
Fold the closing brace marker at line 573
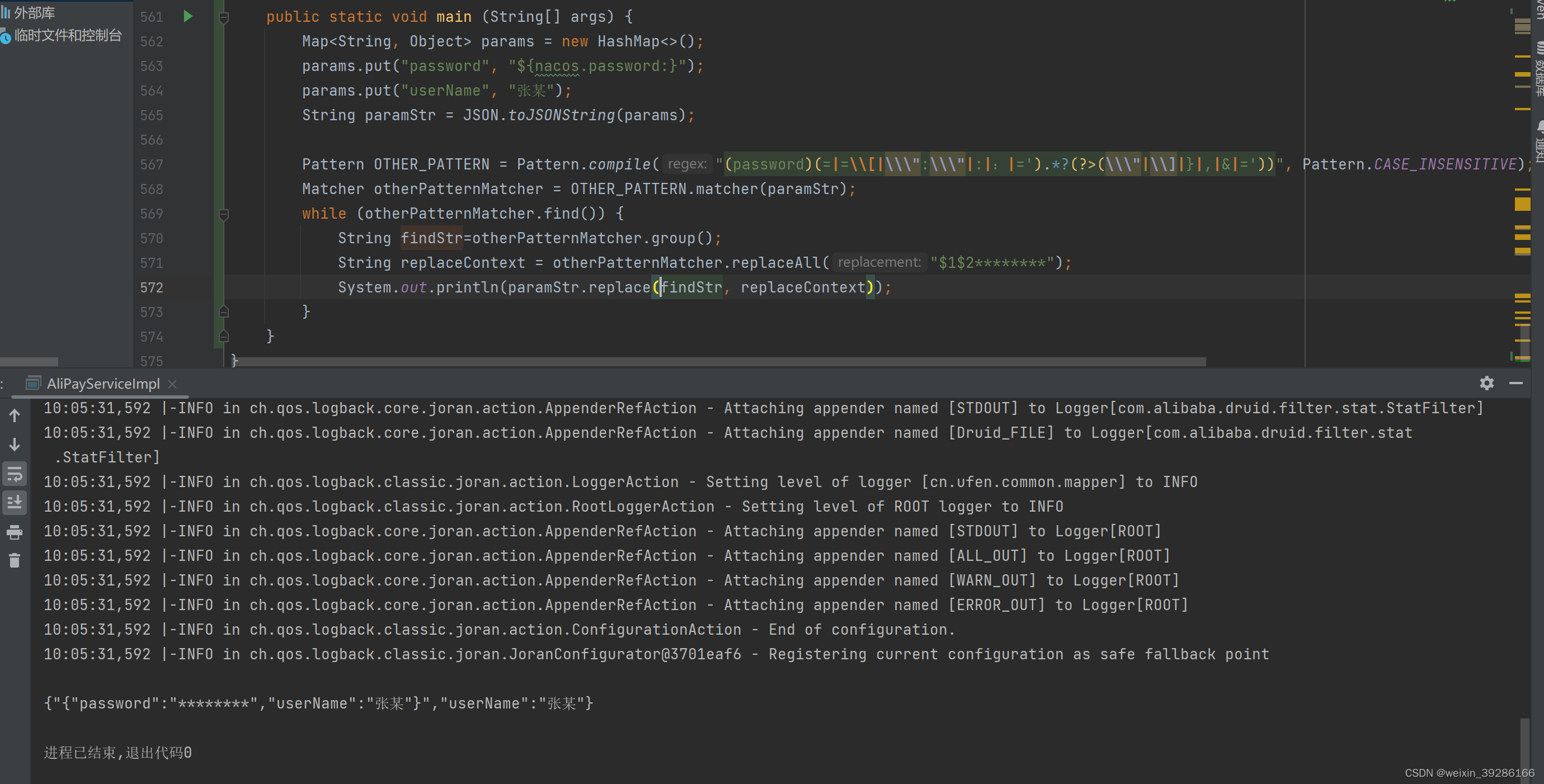pyautogui.click(x=224, y=311)
